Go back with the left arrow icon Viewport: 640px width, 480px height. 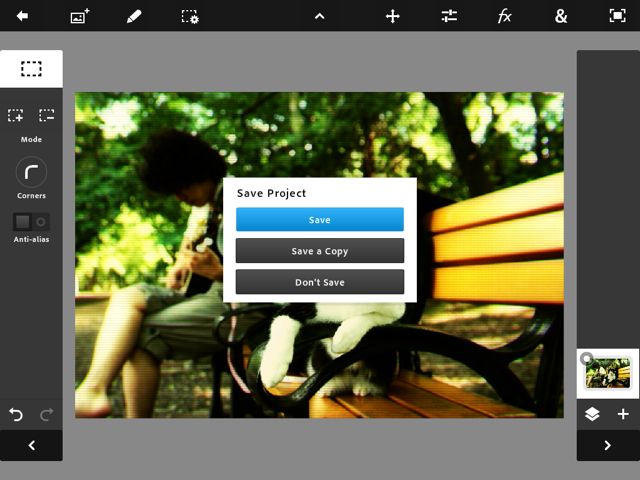[x=22, y=16]
